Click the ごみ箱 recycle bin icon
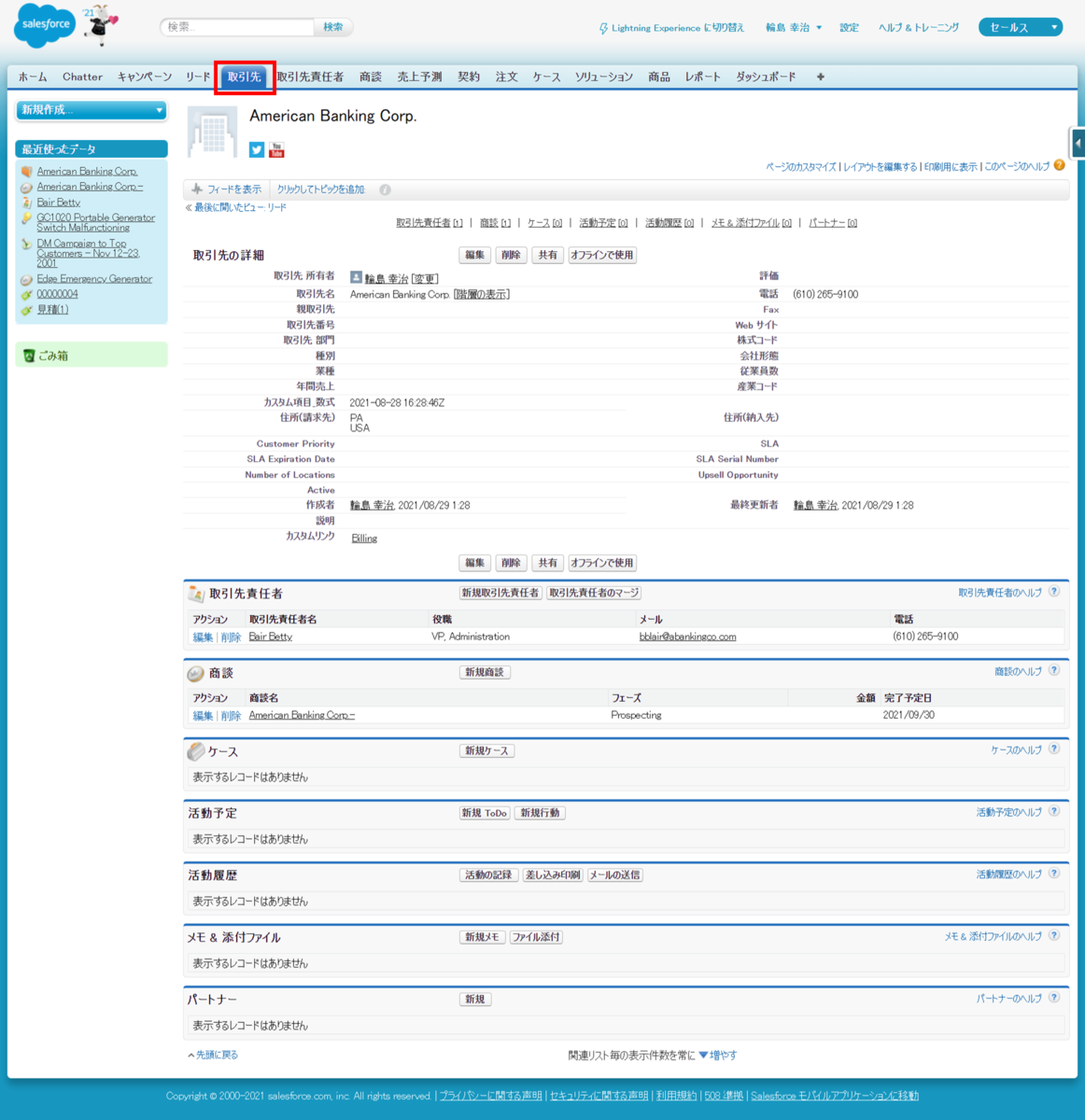Image resolution: width=1085 pixels, height=1120 pixels. pyautogui.click(x=29, y=356)
